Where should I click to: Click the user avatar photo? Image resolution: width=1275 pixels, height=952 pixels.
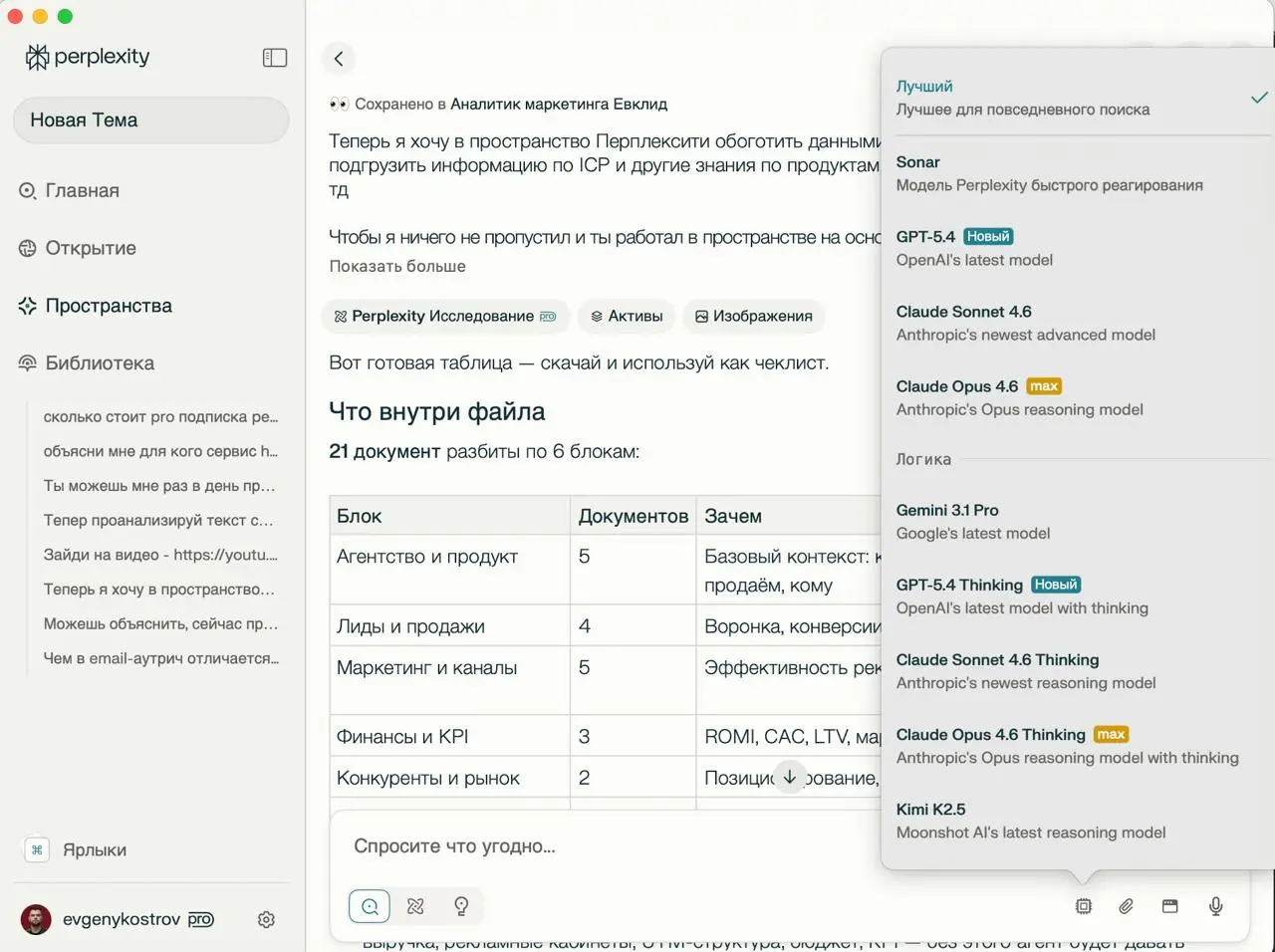click(x=36, y=919)
